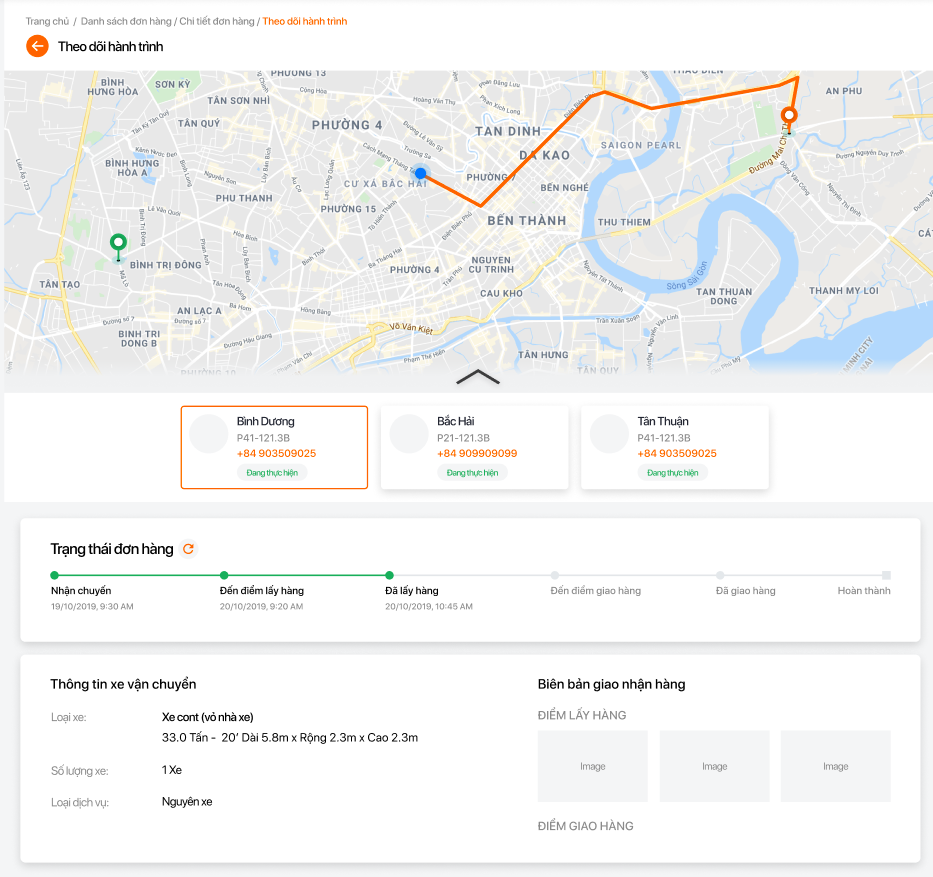Click the 33.0 Tấn vehicle dimensions text

290,738
